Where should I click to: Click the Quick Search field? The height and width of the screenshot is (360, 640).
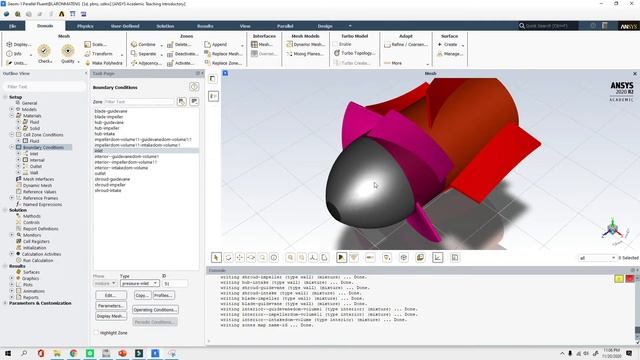tap(548, 26)
